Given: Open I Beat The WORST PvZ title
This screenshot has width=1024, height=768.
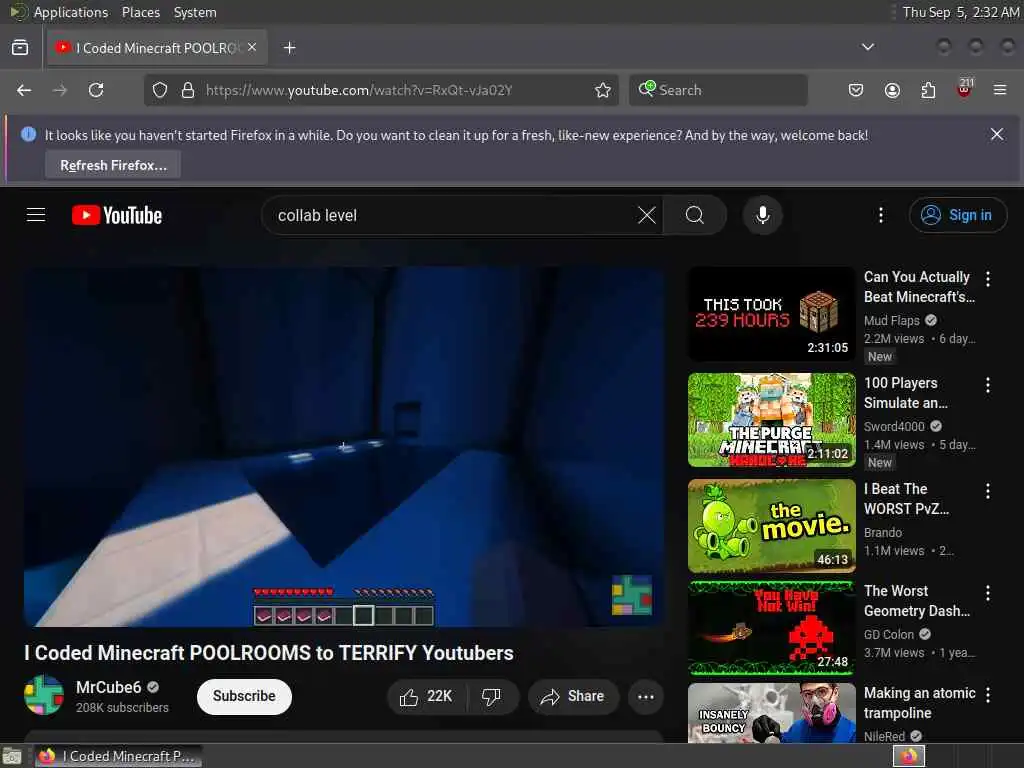Looking at the screenshot, I should (906, 499).
